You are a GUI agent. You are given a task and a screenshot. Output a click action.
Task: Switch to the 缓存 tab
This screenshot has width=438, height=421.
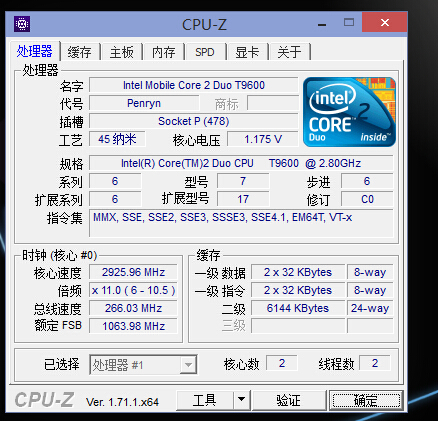(80, 52)
